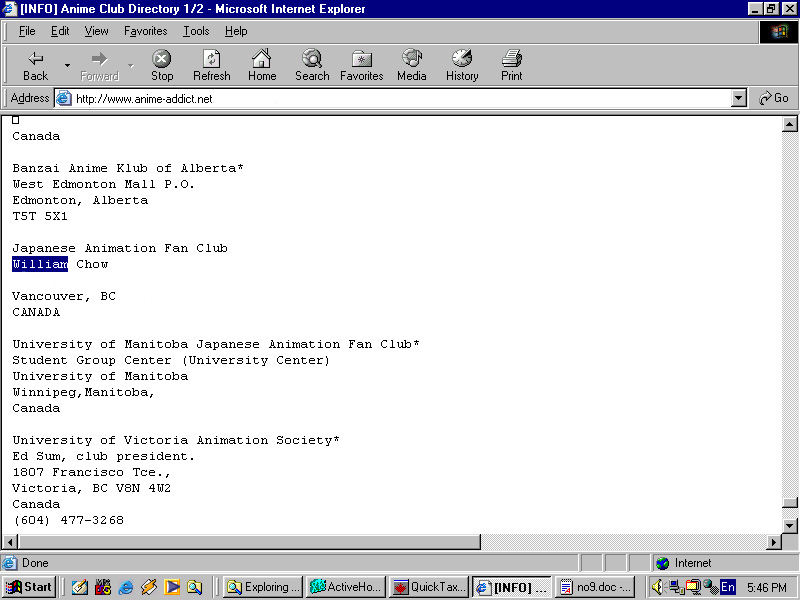The width and height of the screenshot is (800, 600).
Task: Click the Windows logo throbber icon
Action: [779, 33]
